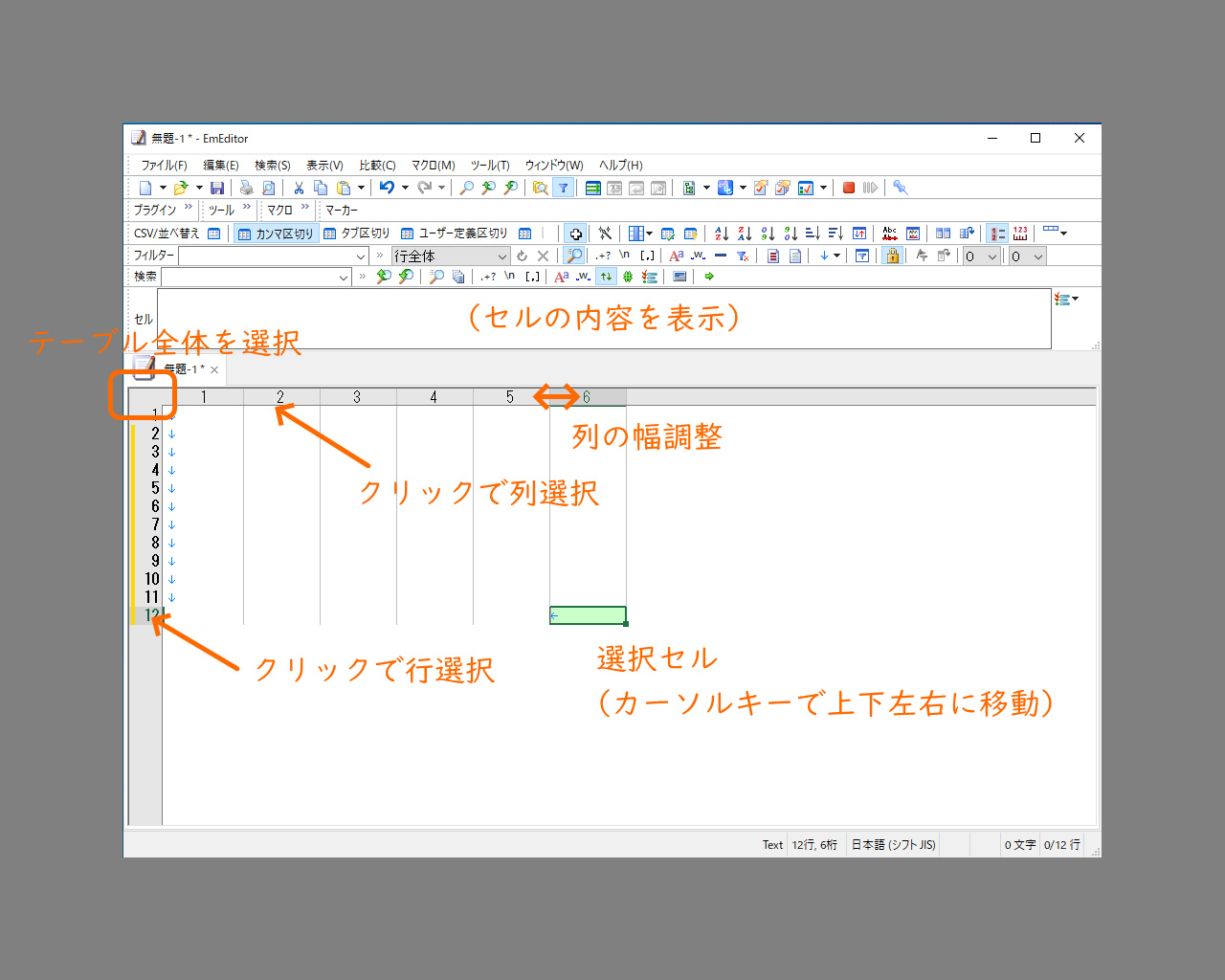
Task: Click the マーカー toolbar button
Action: pos(340,210)
